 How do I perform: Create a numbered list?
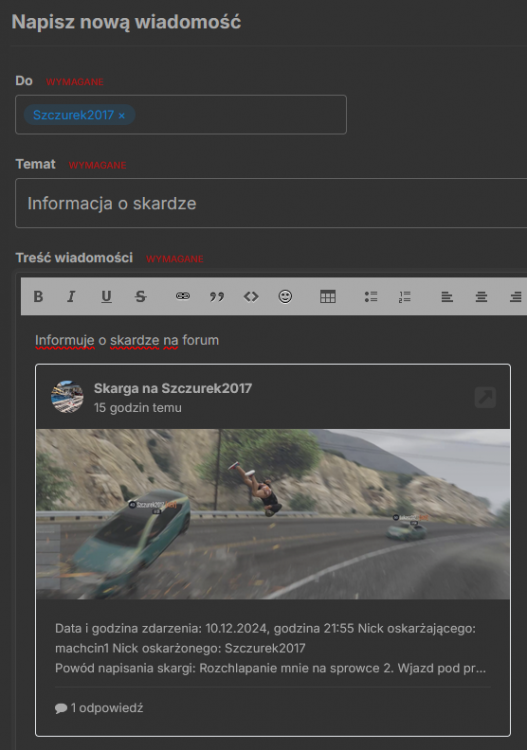[x=405, y=297]
